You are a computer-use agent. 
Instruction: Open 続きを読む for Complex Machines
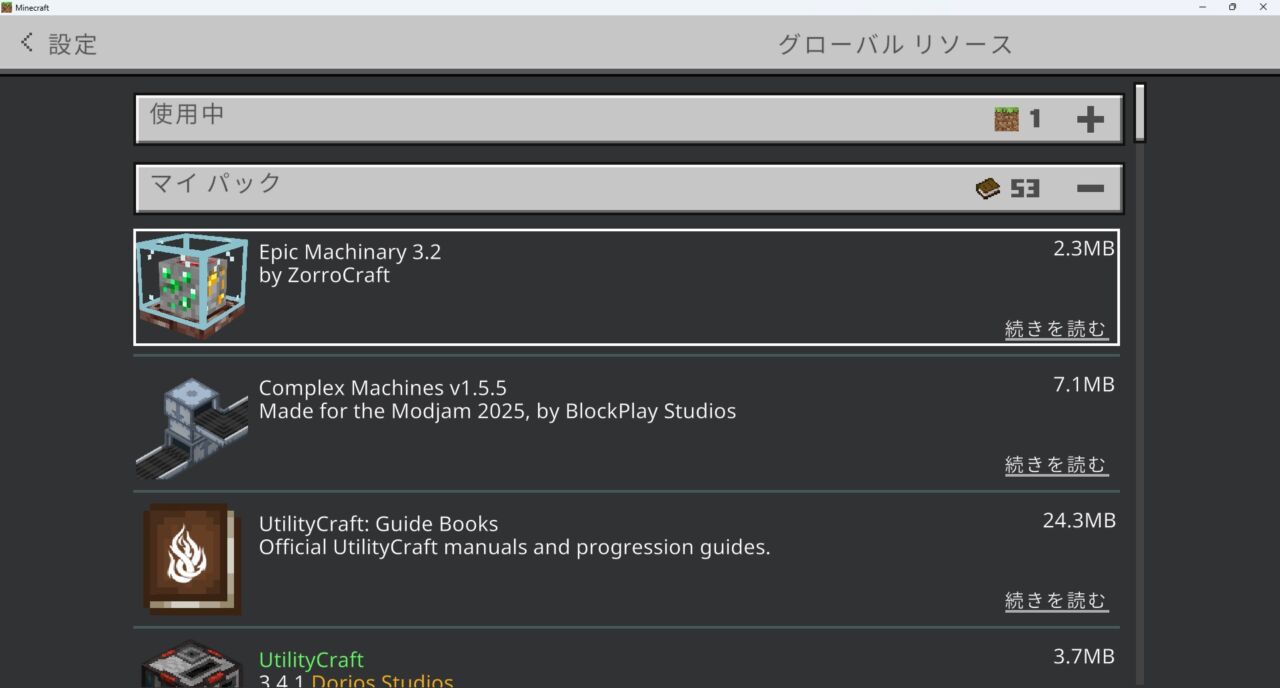pyautogui.click(x=1056, y=465)
